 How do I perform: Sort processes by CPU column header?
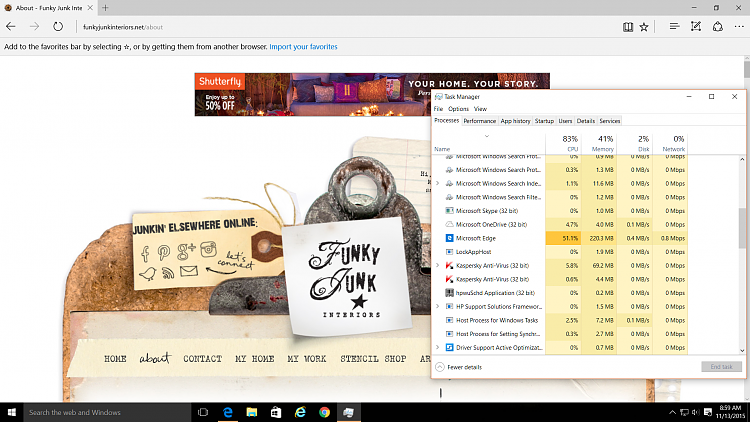click(571, 143)
